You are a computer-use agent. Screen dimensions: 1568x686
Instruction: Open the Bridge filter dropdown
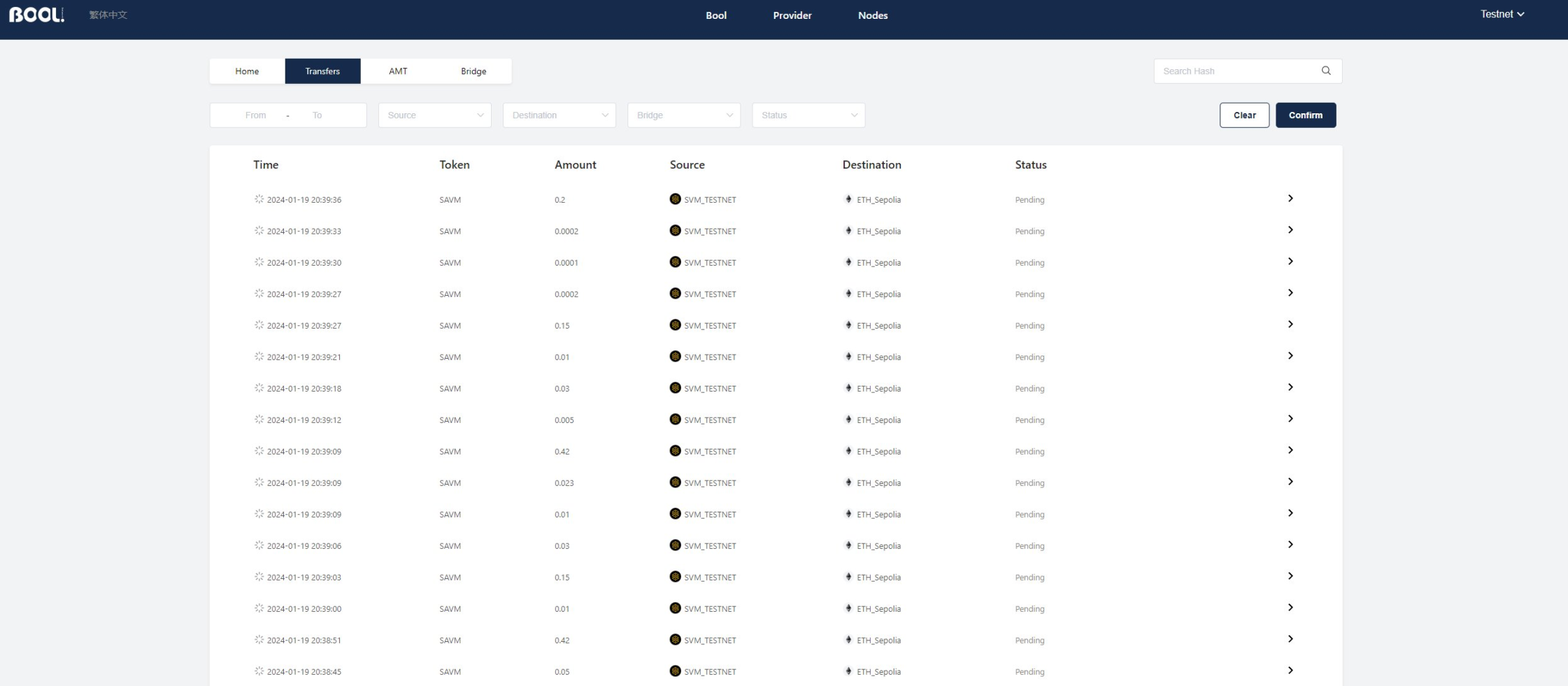pos(684,115)
